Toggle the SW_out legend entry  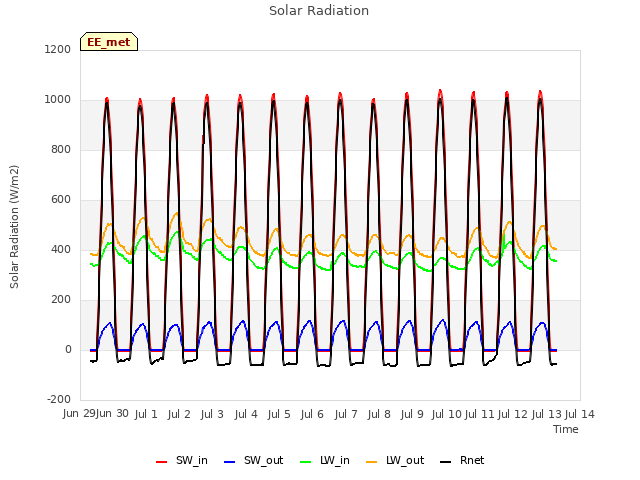tap(253, 461)
